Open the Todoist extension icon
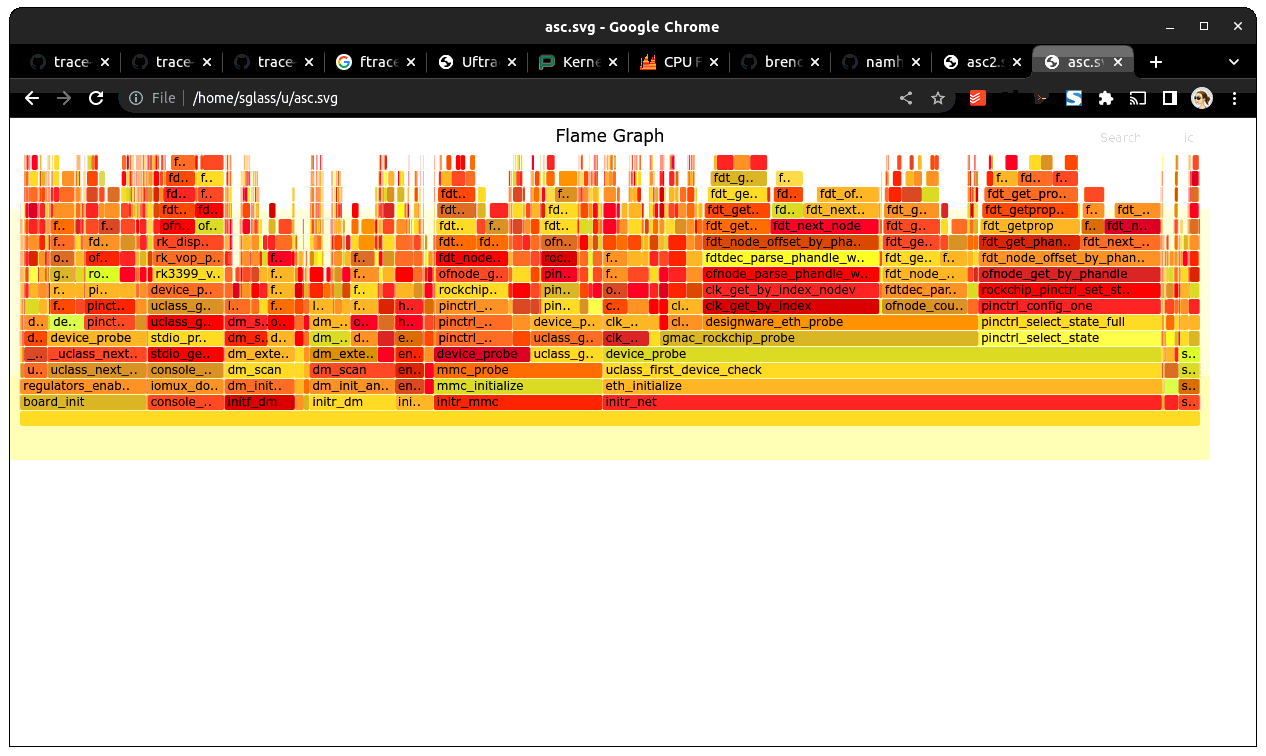This screenshot has width=1266, height=756. [x=977, y=98]
